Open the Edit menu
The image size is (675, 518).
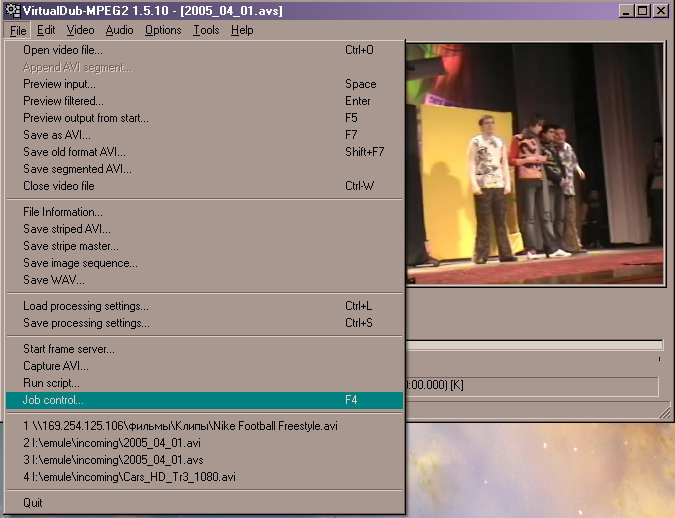tap(46, 30)
